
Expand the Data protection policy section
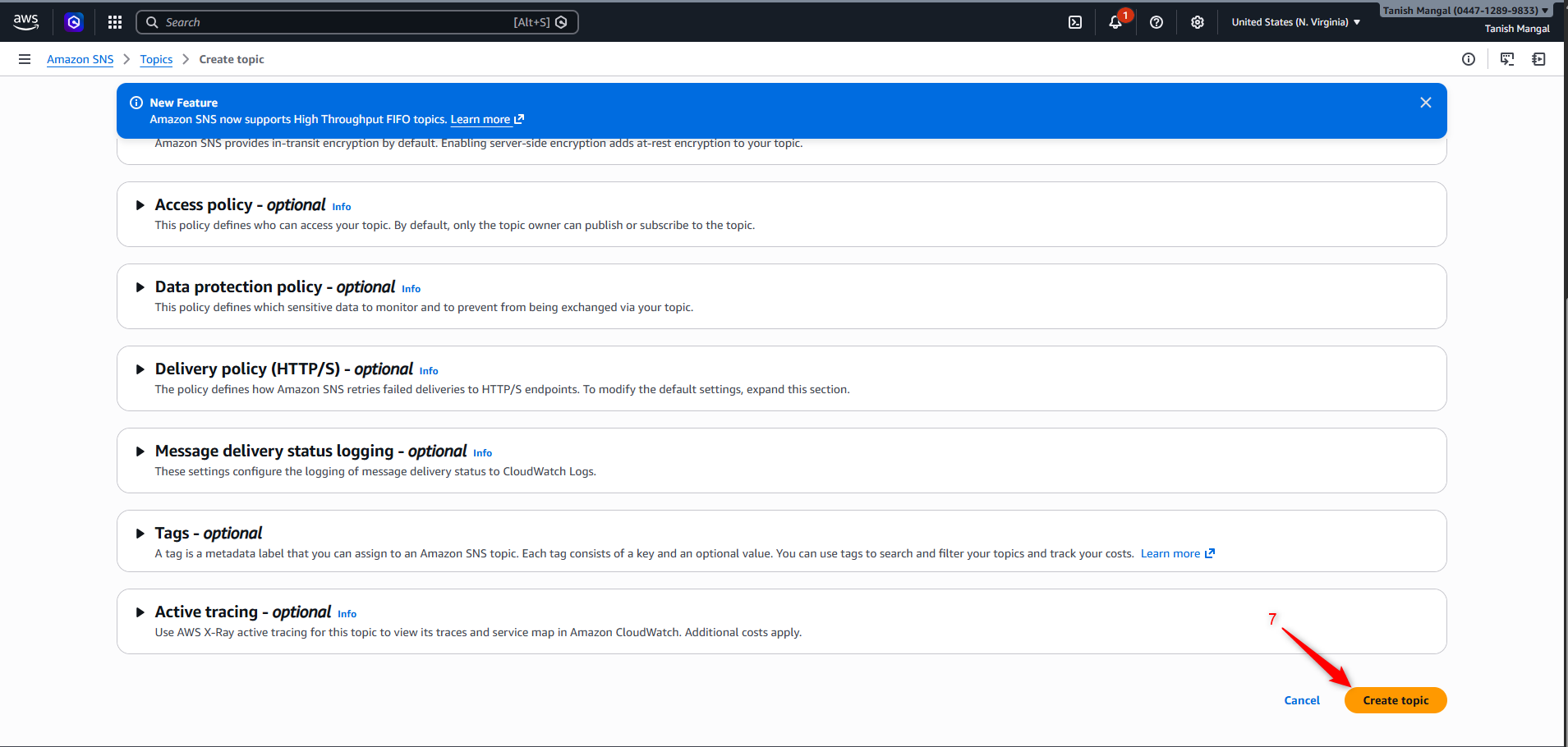(x=140, y=287)
